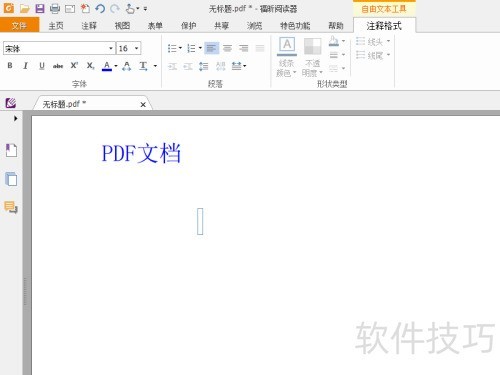500x375 pixels.
Task: Open the 不透明度 opacity control
Action: point(313,57)
